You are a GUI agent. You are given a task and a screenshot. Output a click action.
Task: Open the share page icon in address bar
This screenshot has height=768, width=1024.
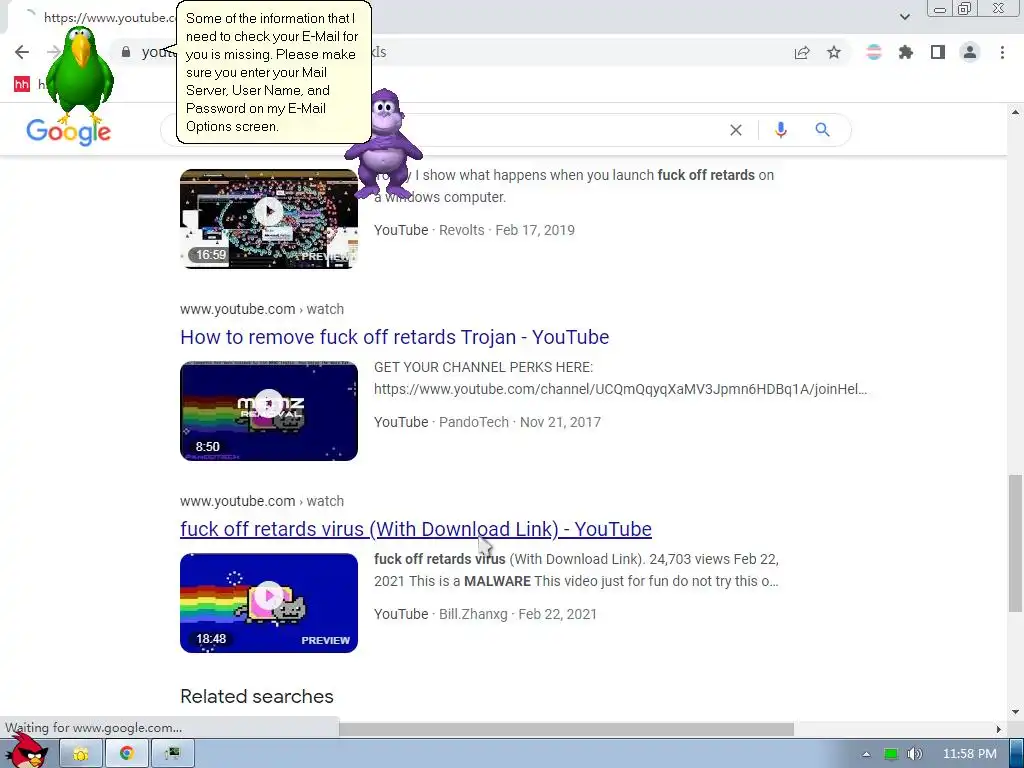coord(802,52)
